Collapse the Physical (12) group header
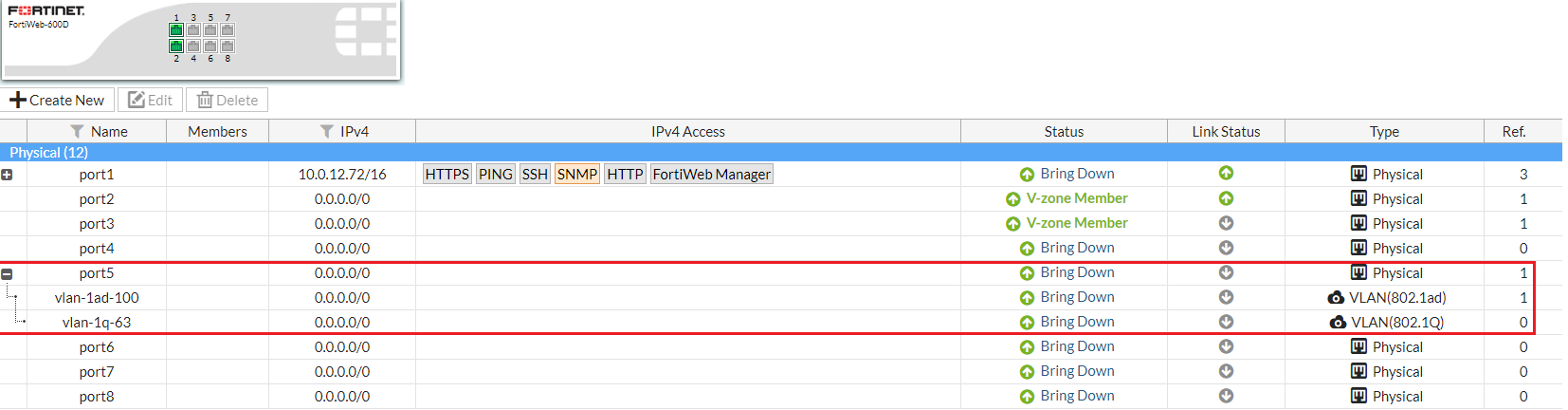The image size is (1568, 410). click(x=48, y=153)
